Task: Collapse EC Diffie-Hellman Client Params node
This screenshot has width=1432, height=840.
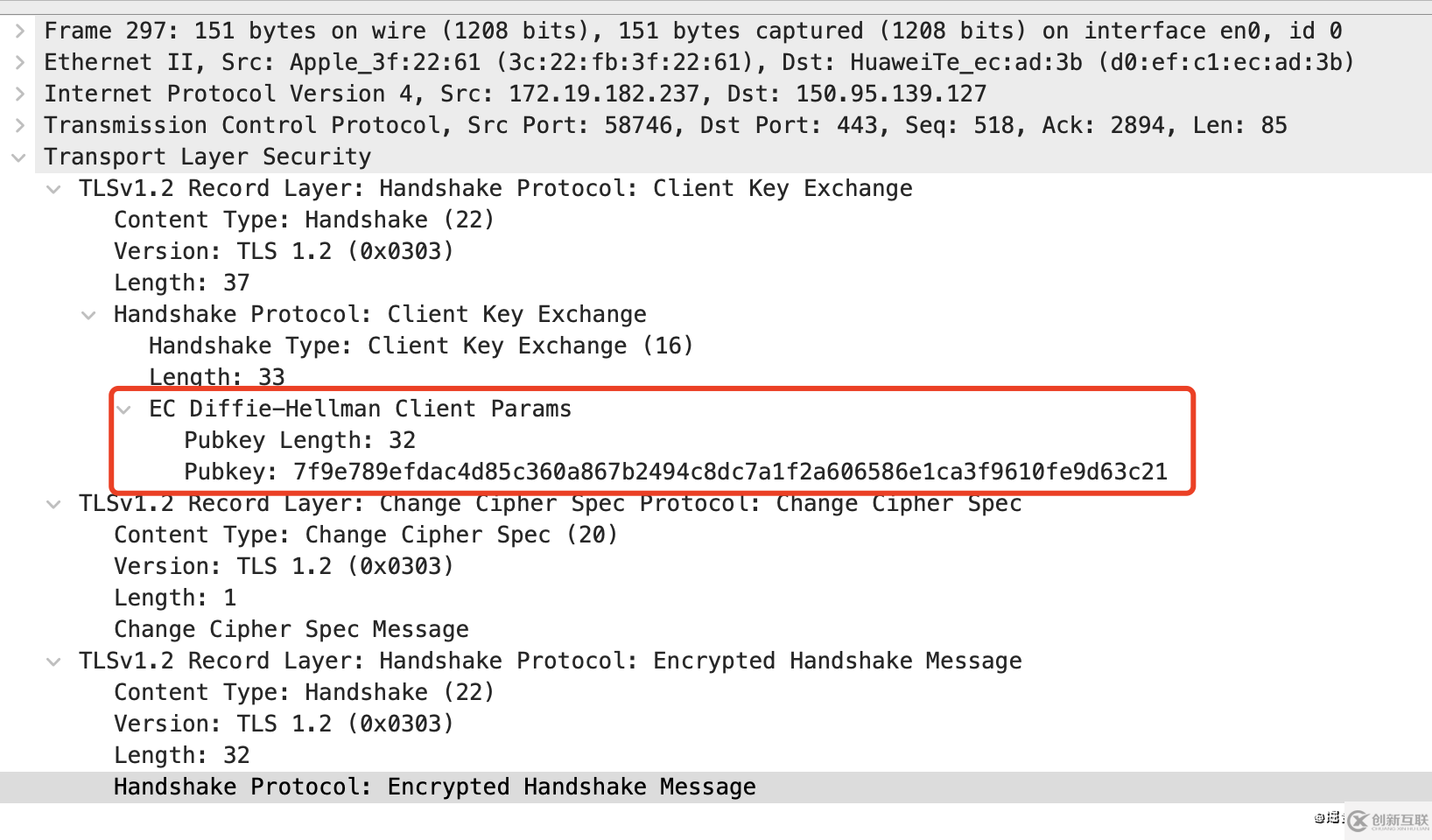Action: [124, 409]
